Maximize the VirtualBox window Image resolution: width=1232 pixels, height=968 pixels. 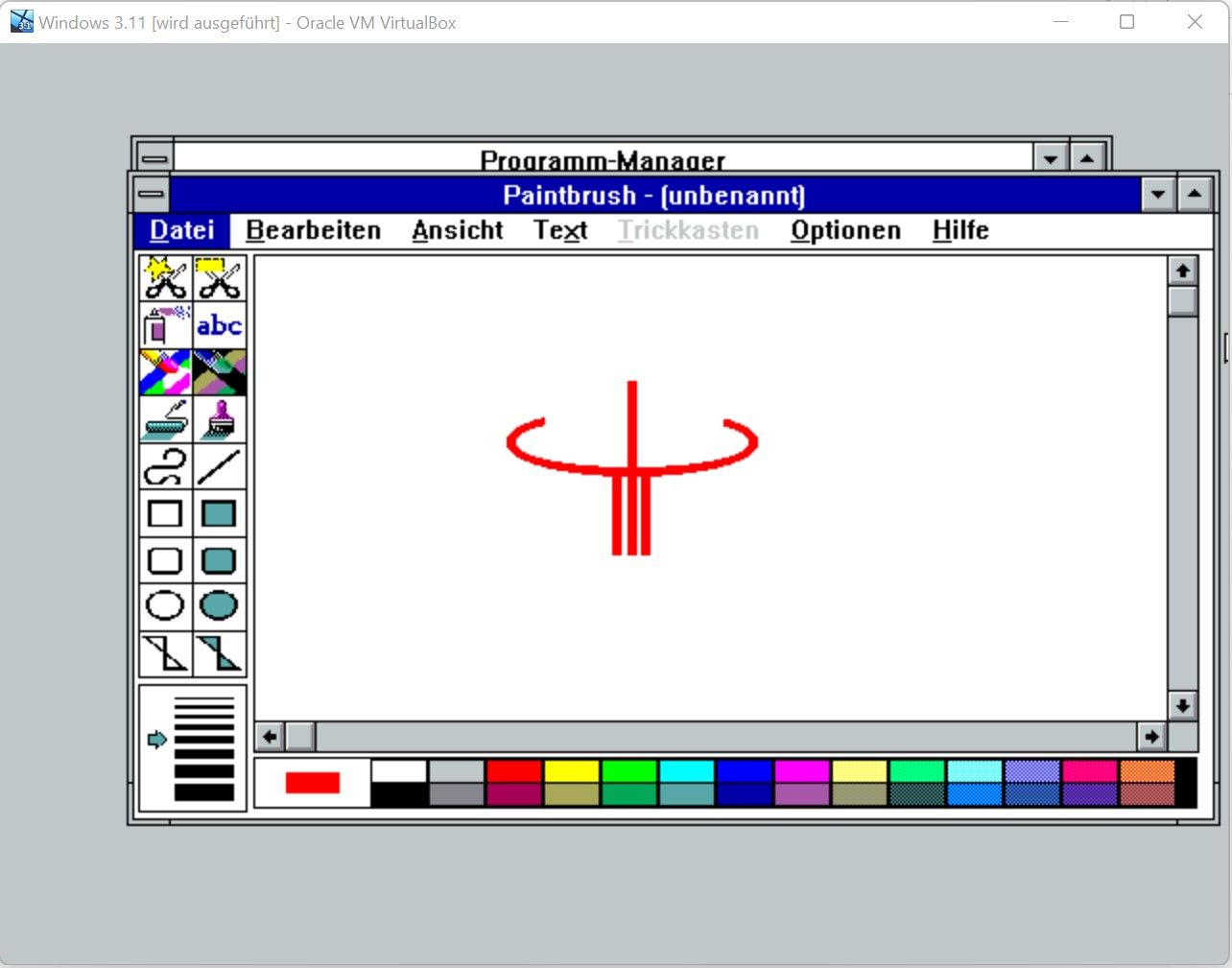point(1127,22)
